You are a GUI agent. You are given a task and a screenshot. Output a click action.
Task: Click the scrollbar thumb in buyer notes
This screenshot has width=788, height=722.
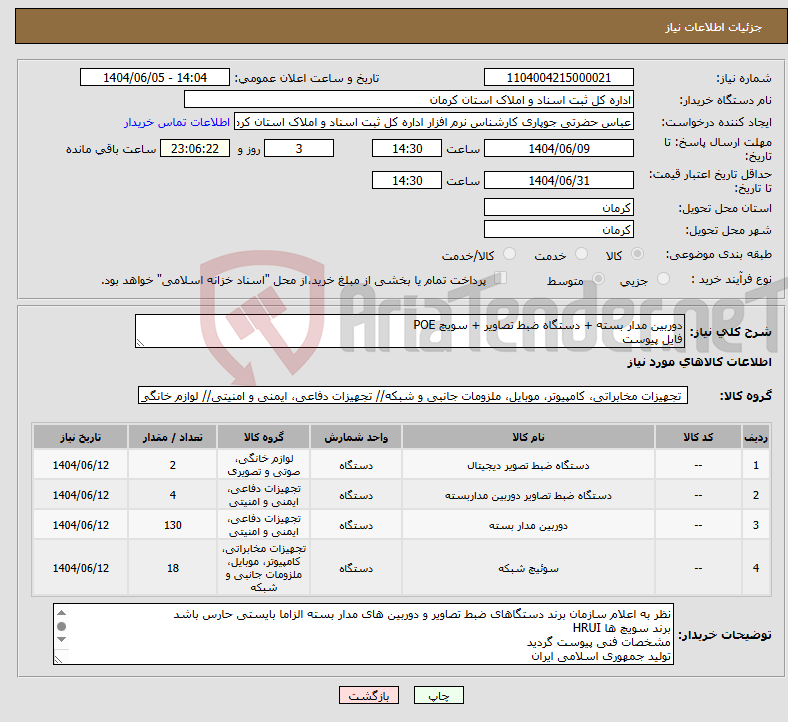[x=62, y=627]
